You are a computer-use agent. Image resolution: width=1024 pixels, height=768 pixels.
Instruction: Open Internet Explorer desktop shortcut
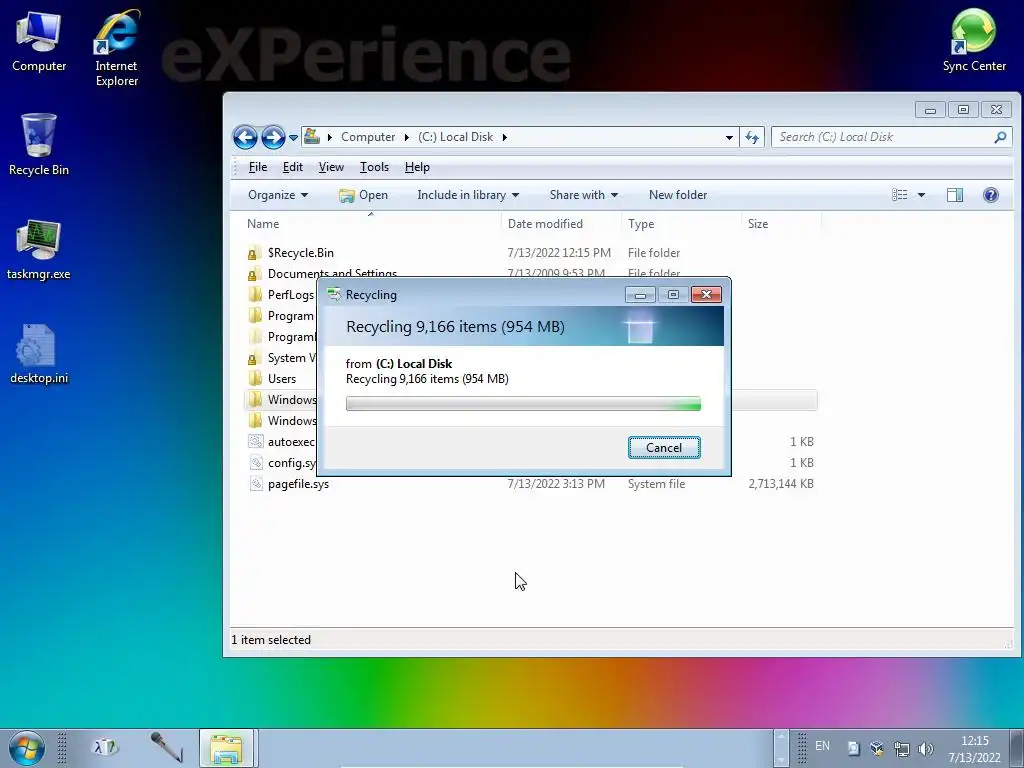[116, 48]
